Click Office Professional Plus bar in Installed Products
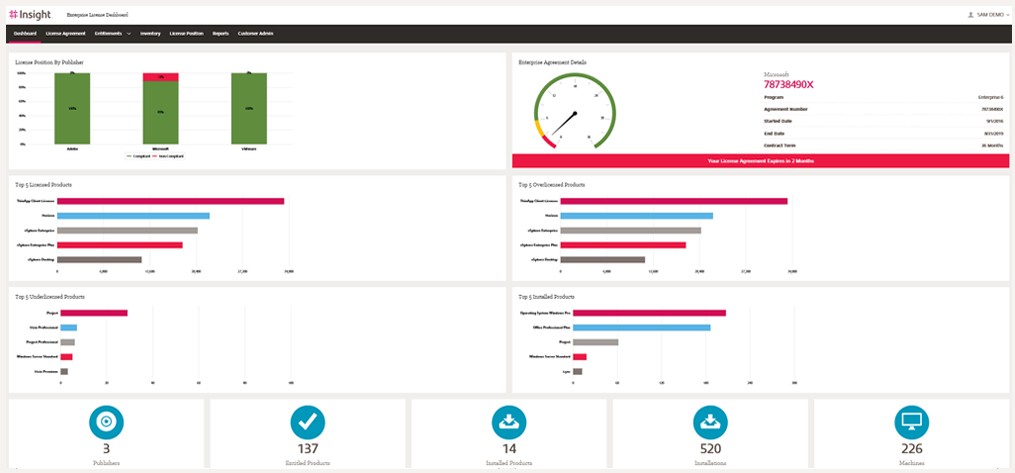This screenshot has height=473, width=1015. [641, 327]
